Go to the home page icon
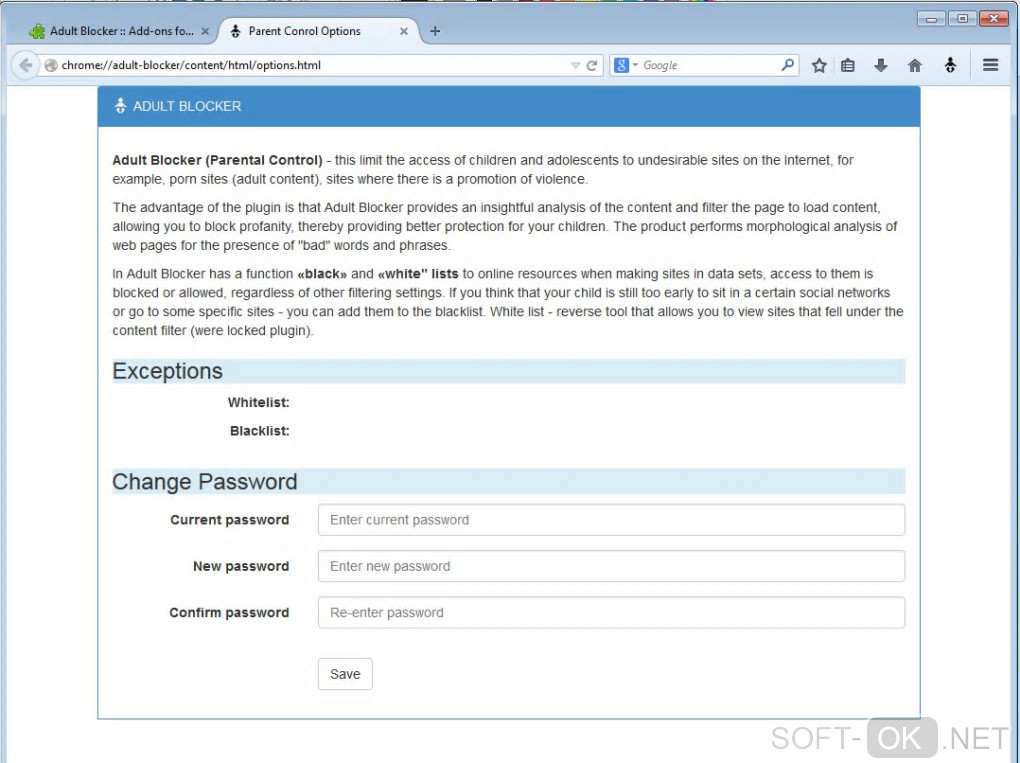Image resolution: width=1020 pixels, height=763 pixels. (x=914, y=66)
